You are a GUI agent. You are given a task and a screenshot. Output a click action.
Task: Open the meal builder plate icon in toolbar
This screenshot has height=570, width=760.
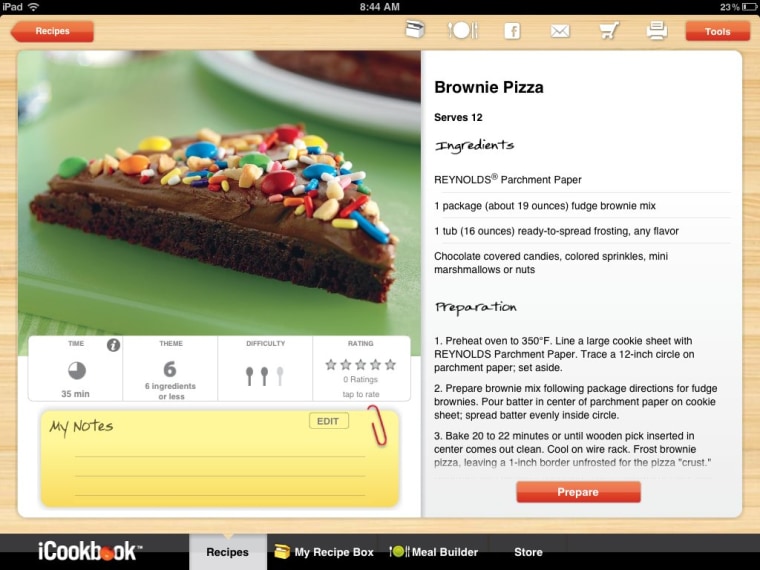(x=463, y=31)
